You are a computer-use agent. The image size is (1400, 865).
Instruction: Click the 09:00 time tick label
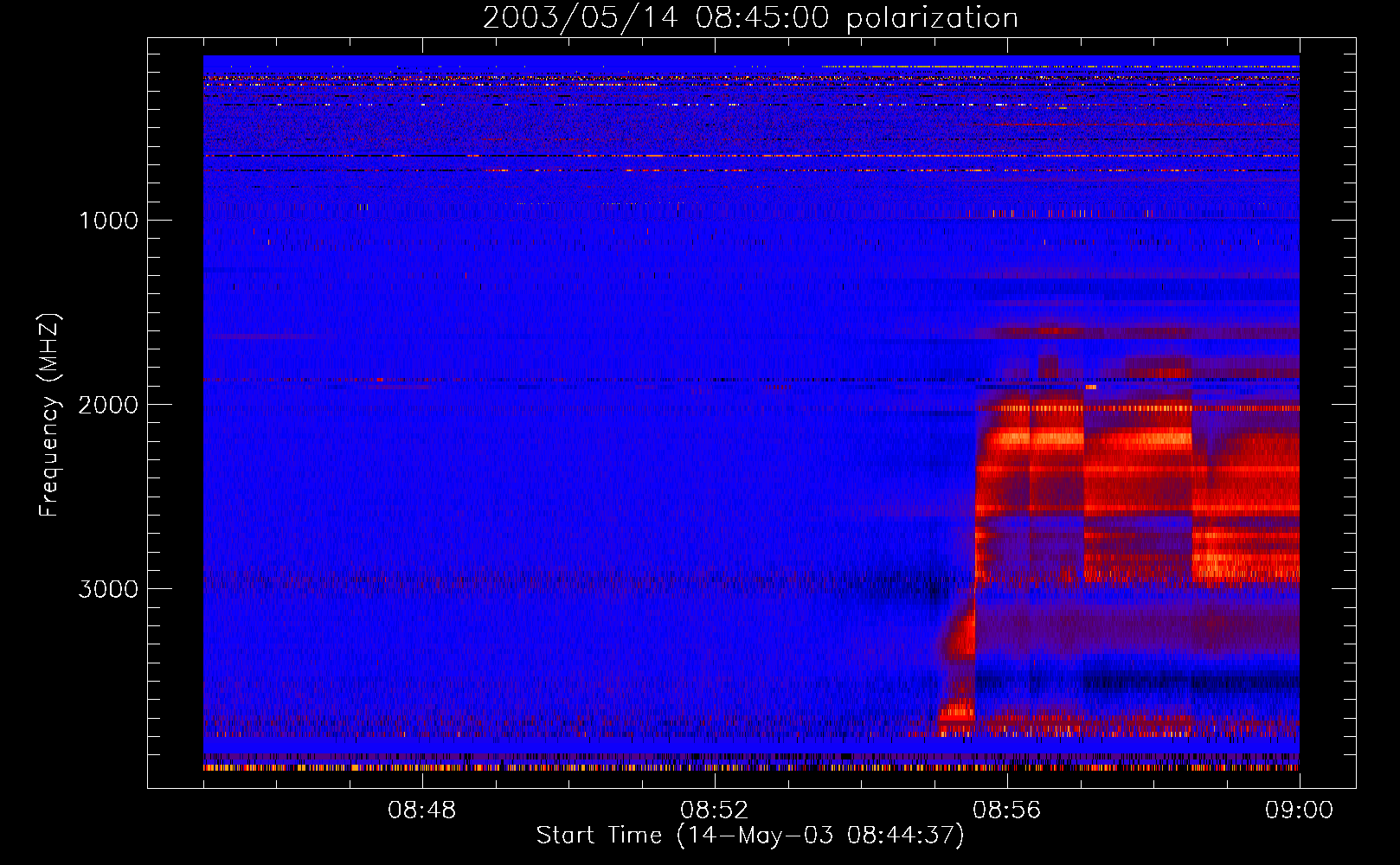coord(1299,811)
